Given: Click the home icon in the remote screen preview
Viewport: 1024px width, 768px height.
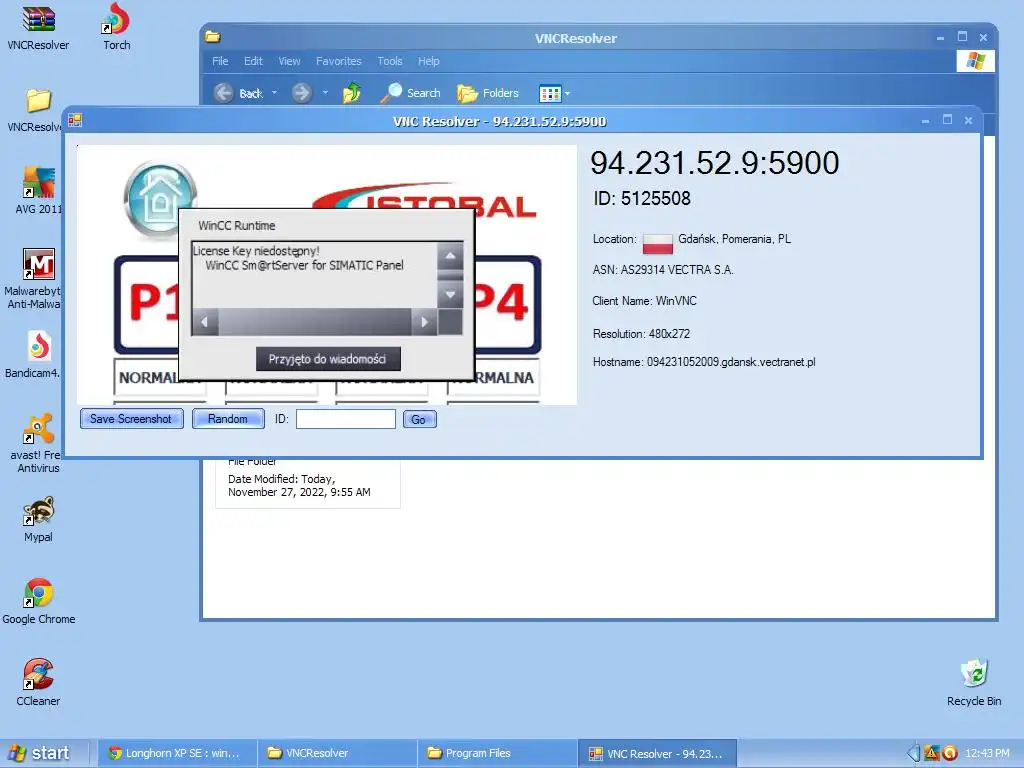Looking at the screenshot, I should click(160, 199).
